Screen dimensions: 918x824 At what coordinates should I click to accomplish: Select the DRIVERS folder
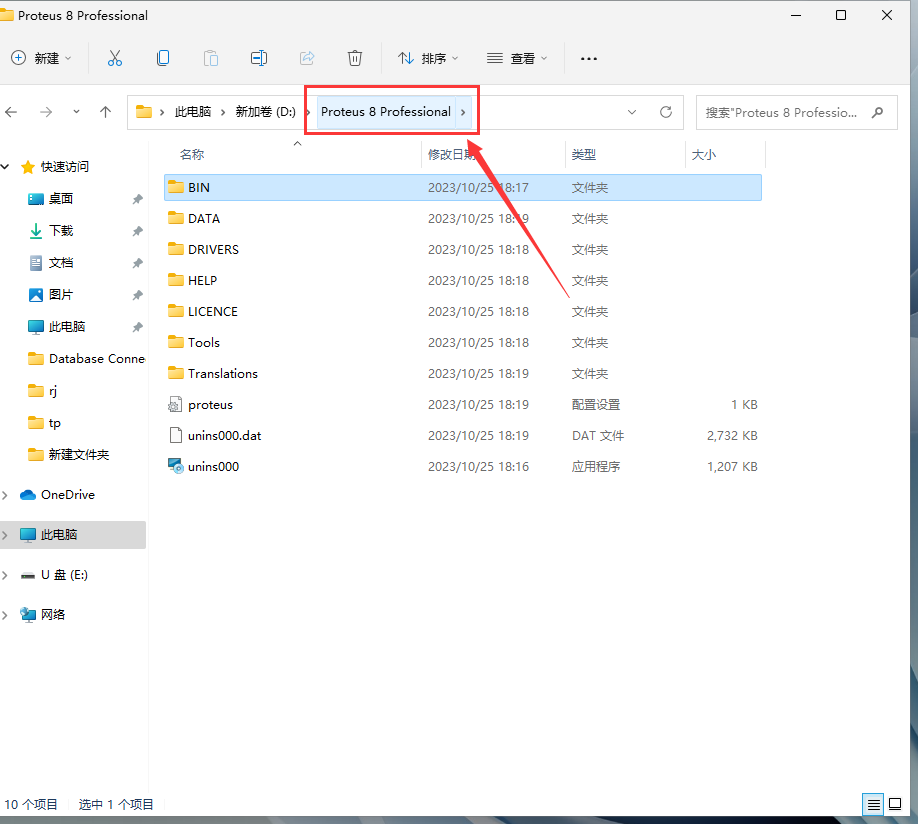point(213,249)
